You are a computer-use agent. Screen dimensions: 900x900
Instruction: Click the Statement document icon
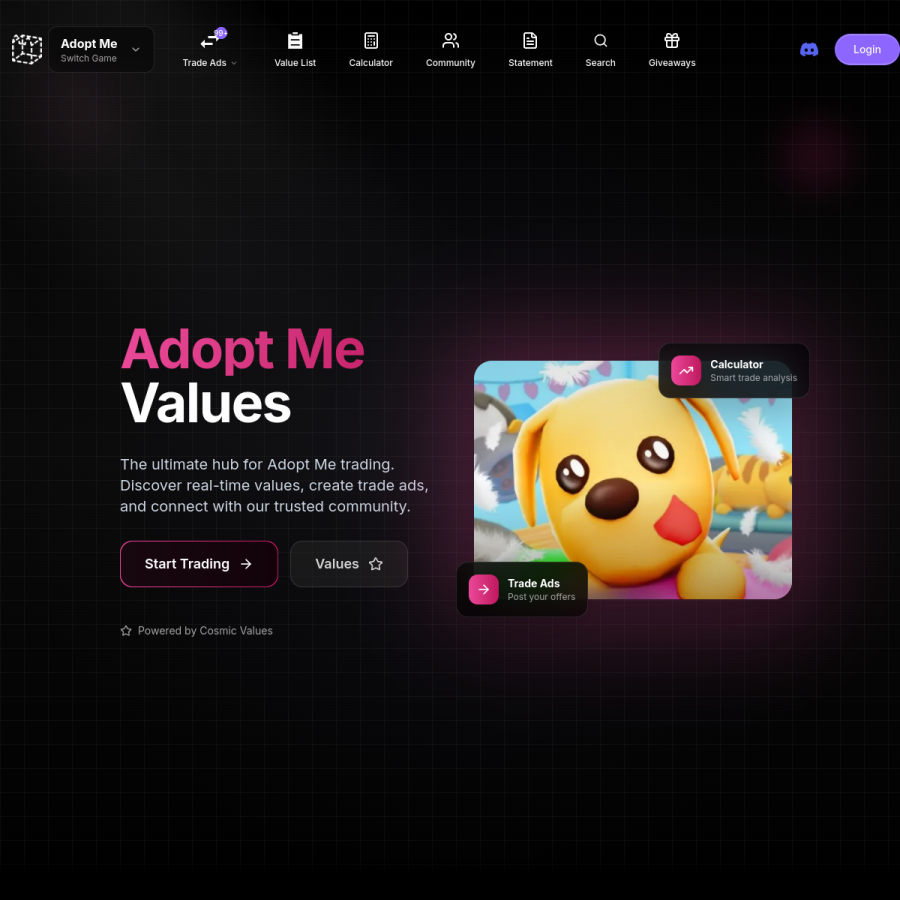tap(530, 41)
